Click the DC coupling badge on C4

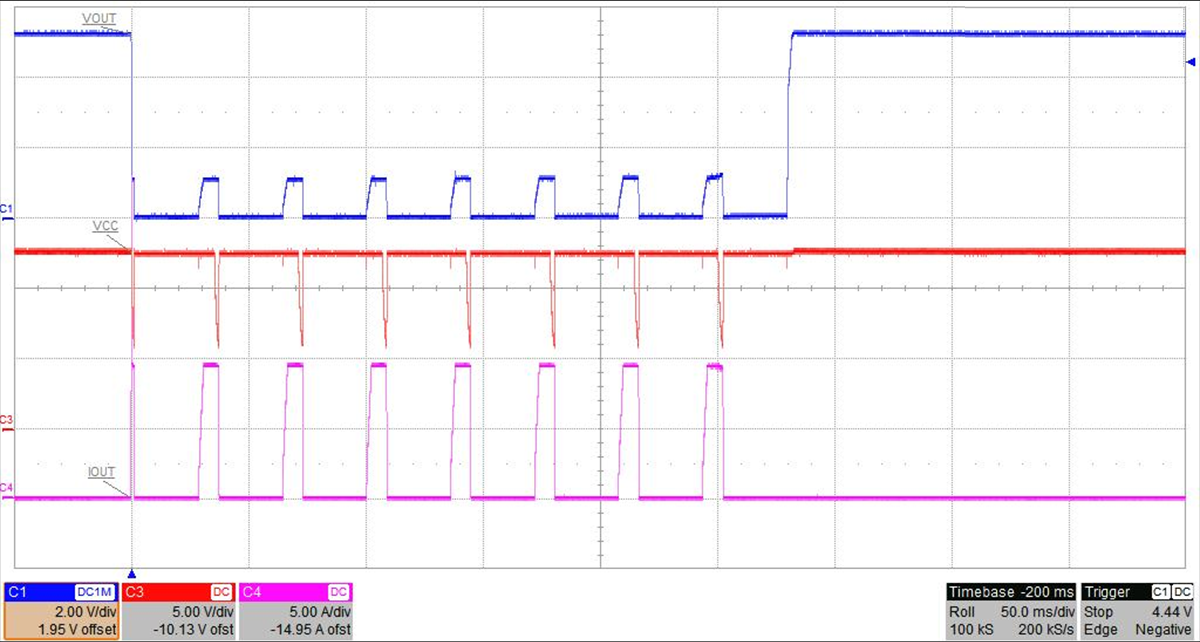[338, 592]
